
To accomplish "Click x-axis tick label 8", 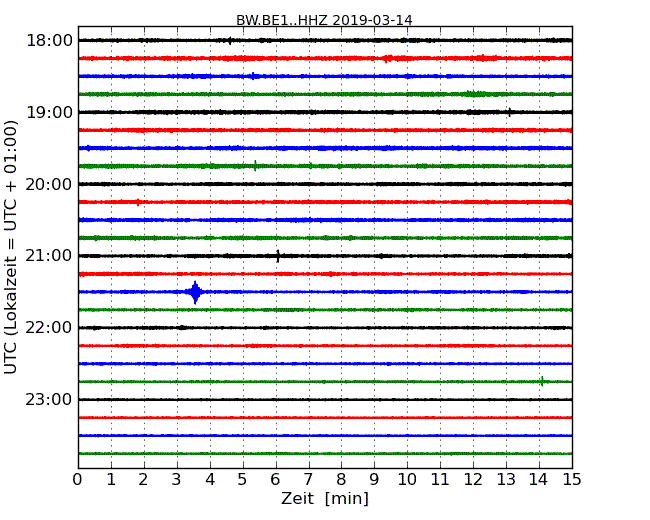I will click(x=341, y=480).
